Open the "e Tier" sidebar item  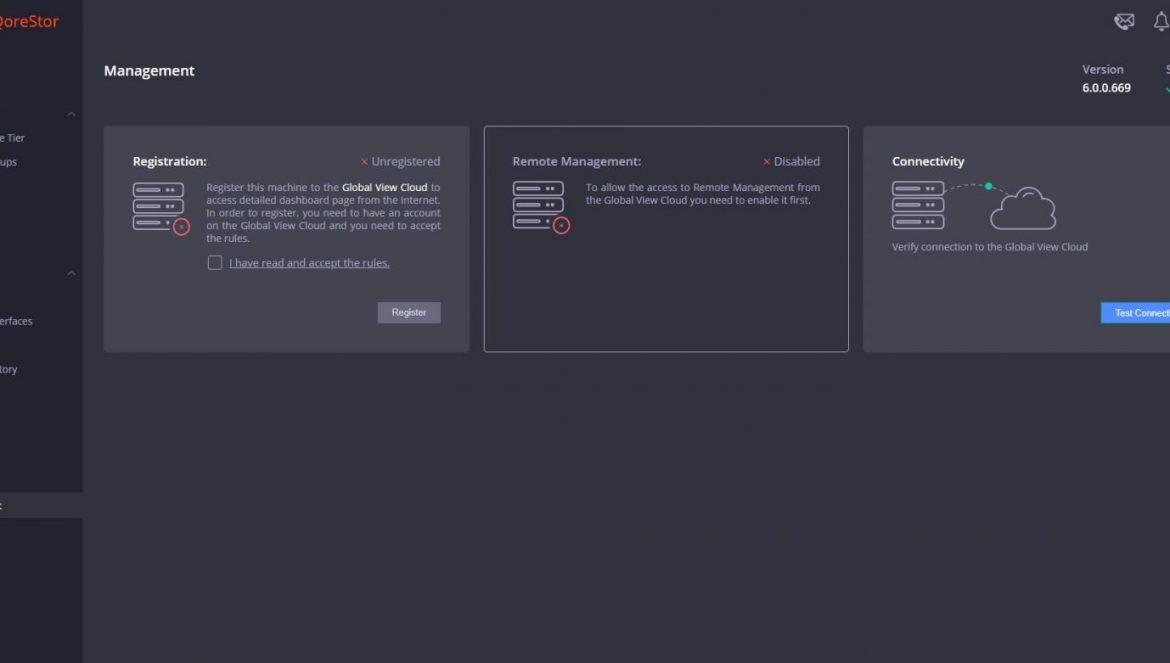pos(13,138)
